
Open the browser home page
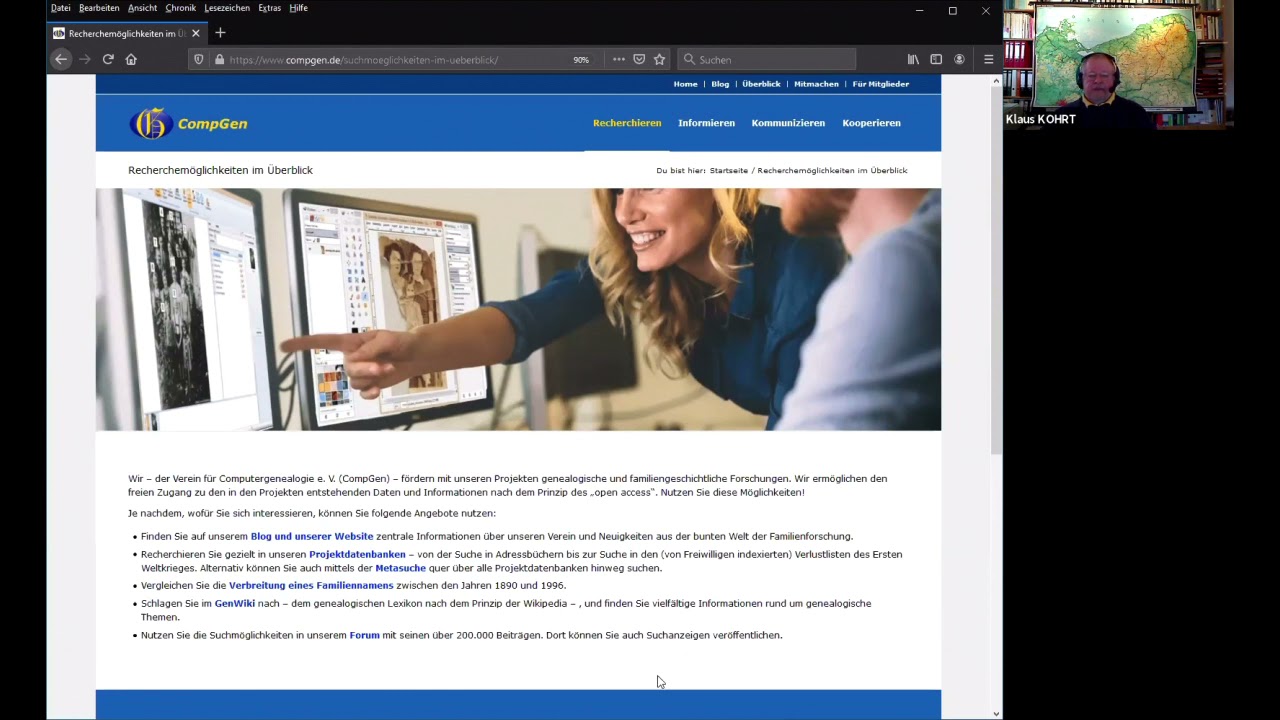131,59
